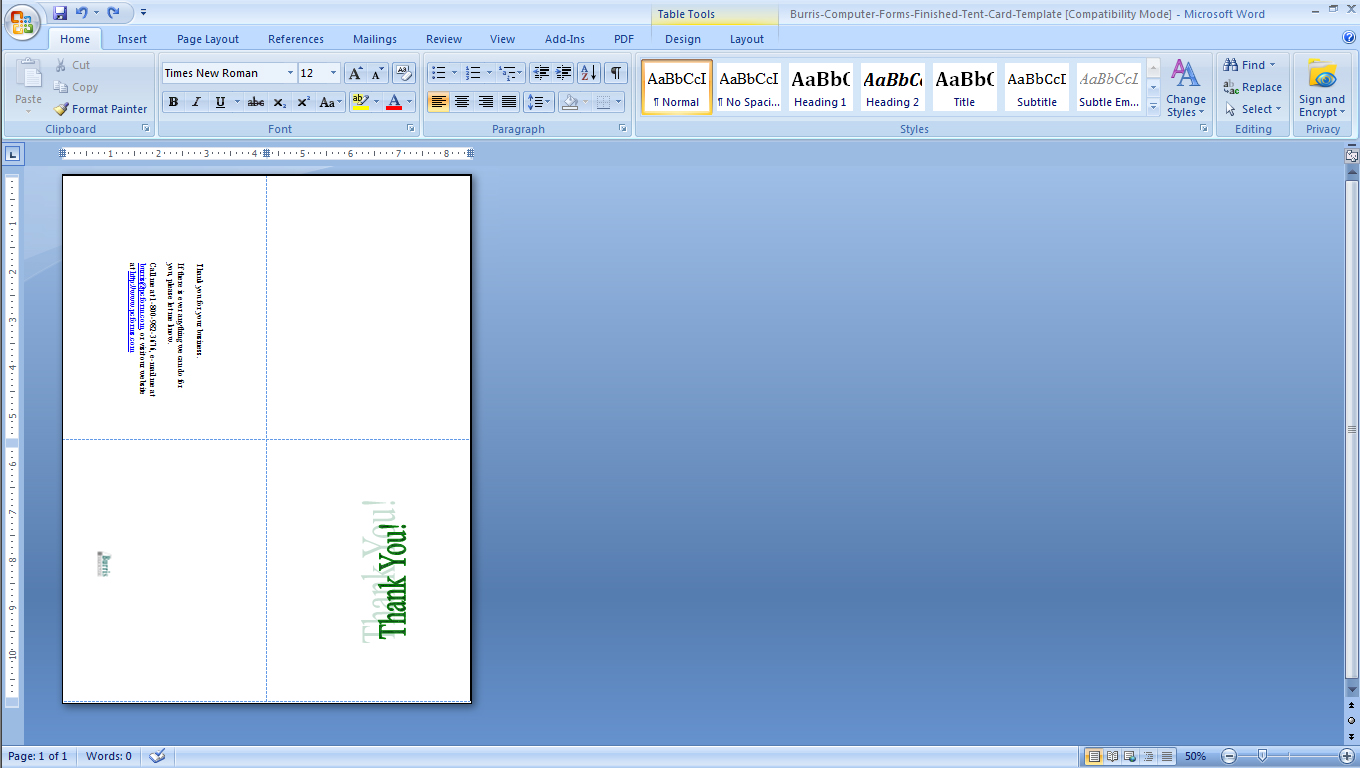Viewport: 1360px width, 768px height.
Task: Open line spacing dropdown
Action: [539, 102]
